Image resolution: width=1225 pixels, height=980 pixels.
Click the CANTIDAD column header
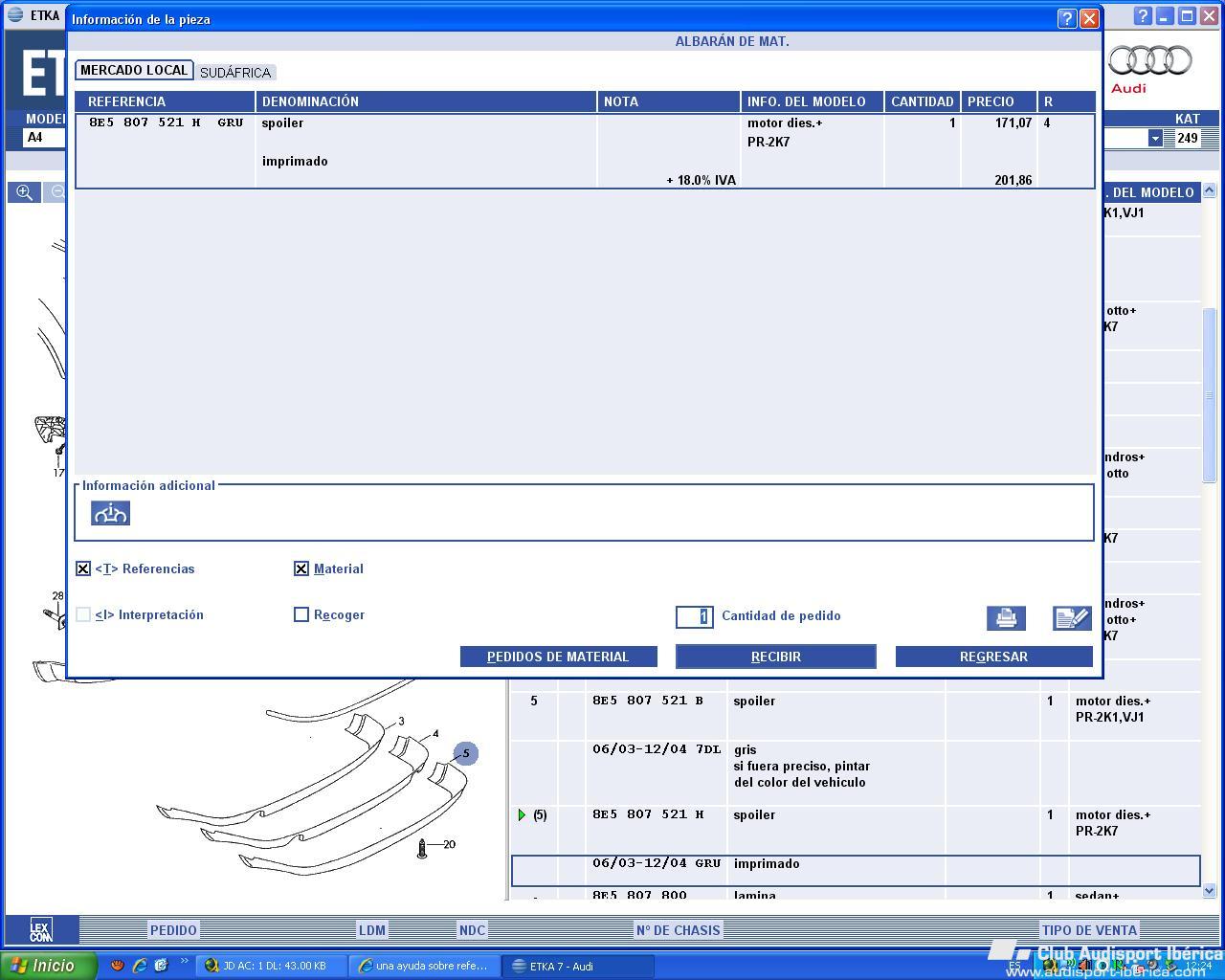(x=923, y=101)
